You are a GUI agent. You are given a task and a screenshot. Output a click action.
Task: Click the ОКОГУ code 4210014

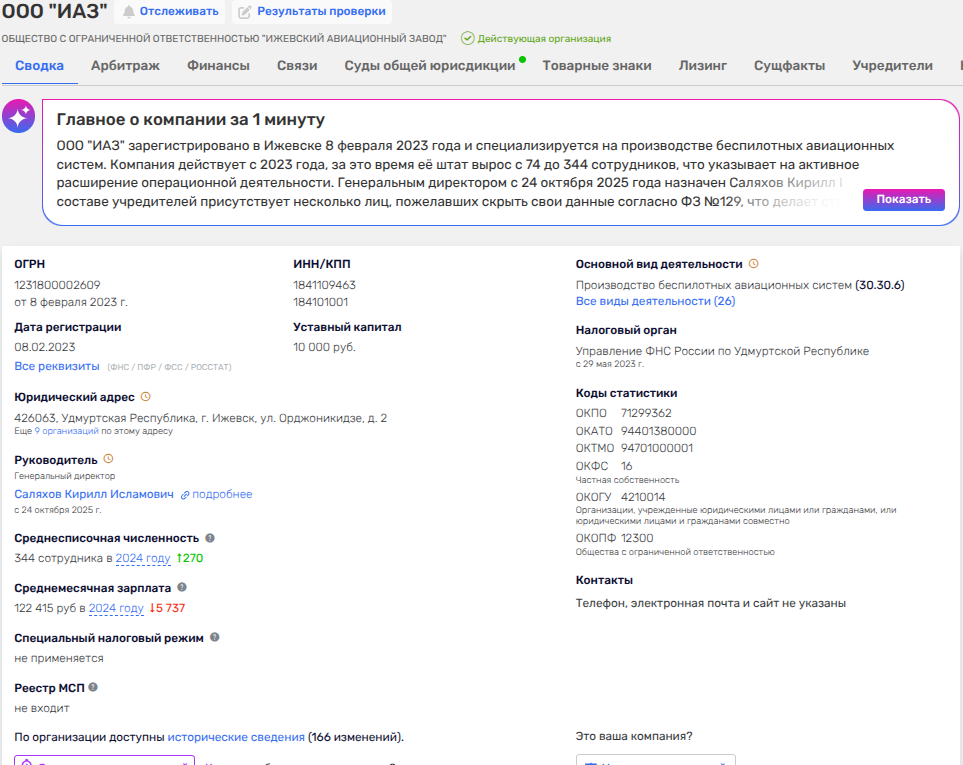coord(643,497)
